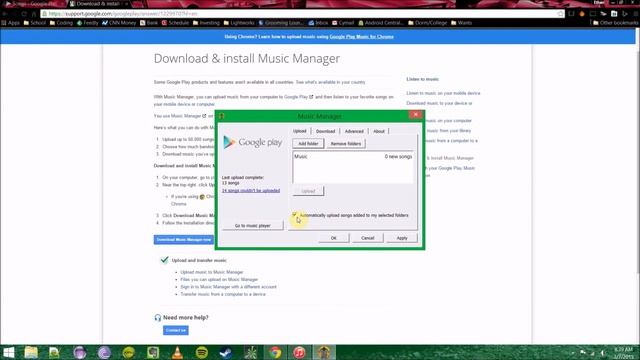Open Sign in with a different account link
This screenshot has width=640, height=360.
pos(229,287)
